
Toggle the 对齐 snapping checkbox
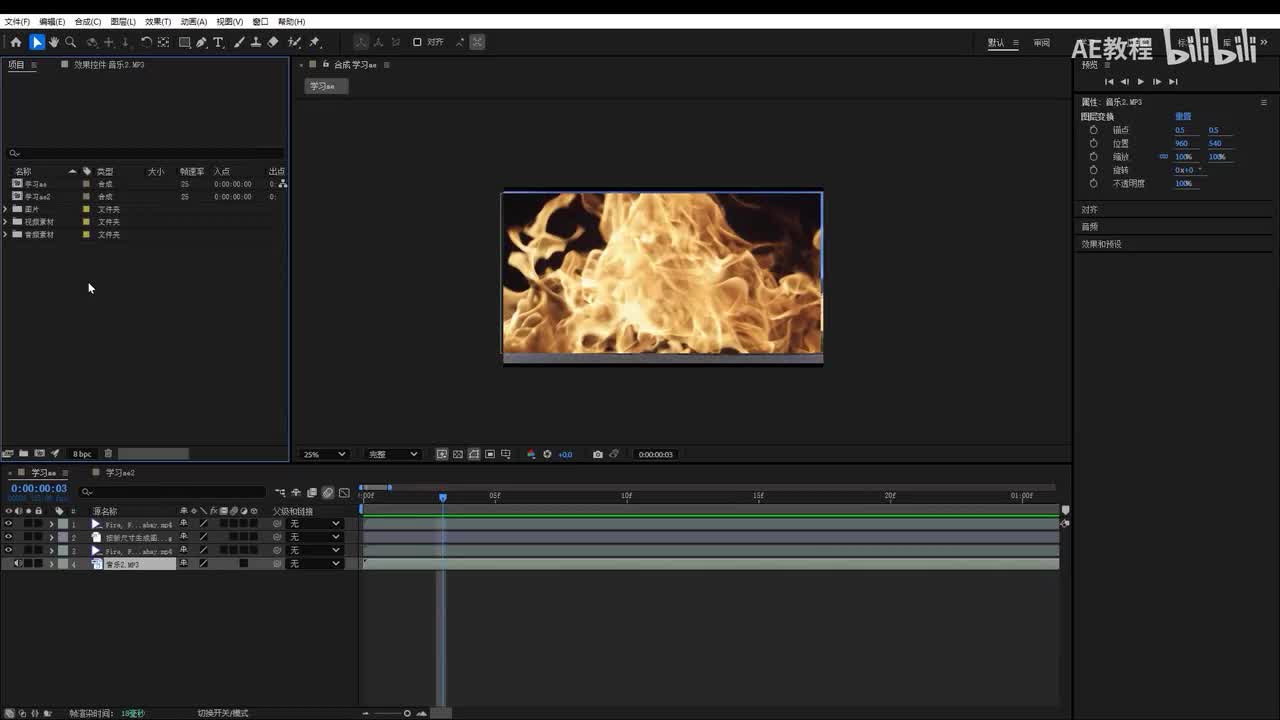tap(417, 42)
